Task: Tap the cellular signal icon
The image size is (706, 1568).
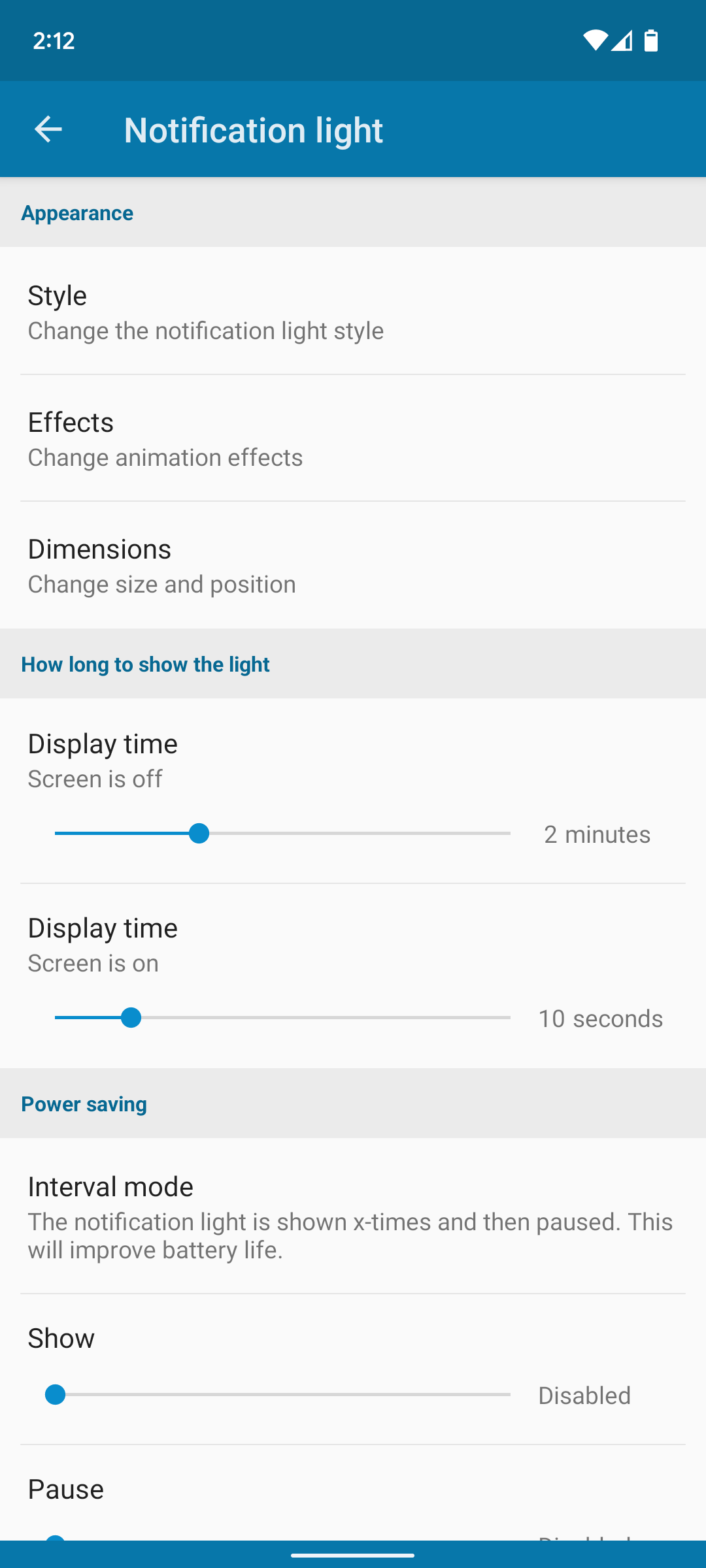Action: [622, 41]
